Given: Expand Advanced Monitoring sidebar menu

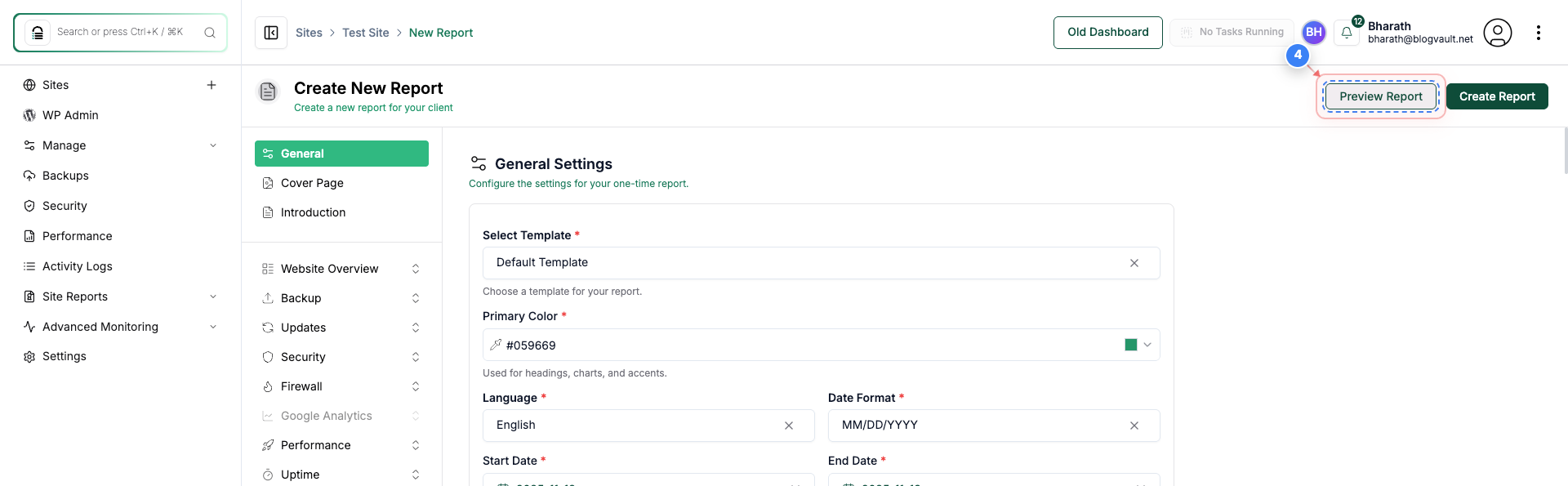Looking at the screenshot, I should pyautogui.click(x=213, y=327).
